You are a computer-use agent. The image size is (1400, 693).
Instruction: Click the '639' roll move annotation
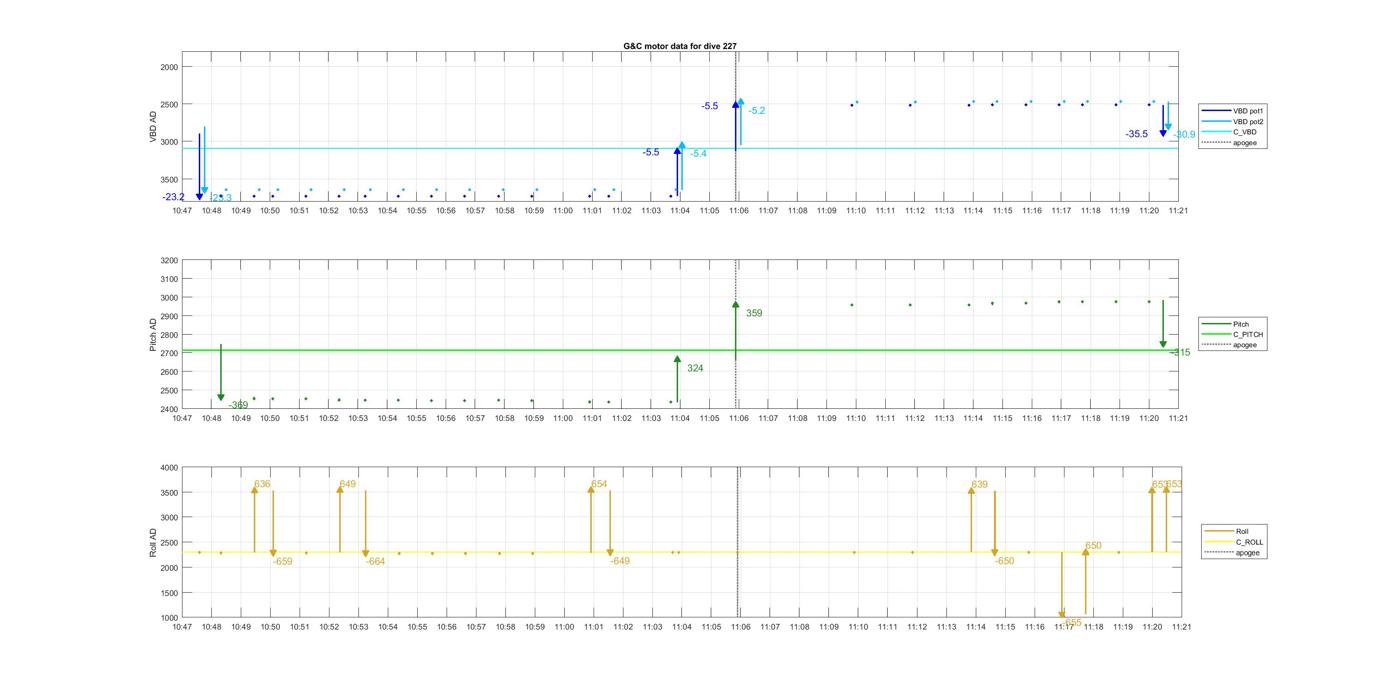[x=979, y=484]
